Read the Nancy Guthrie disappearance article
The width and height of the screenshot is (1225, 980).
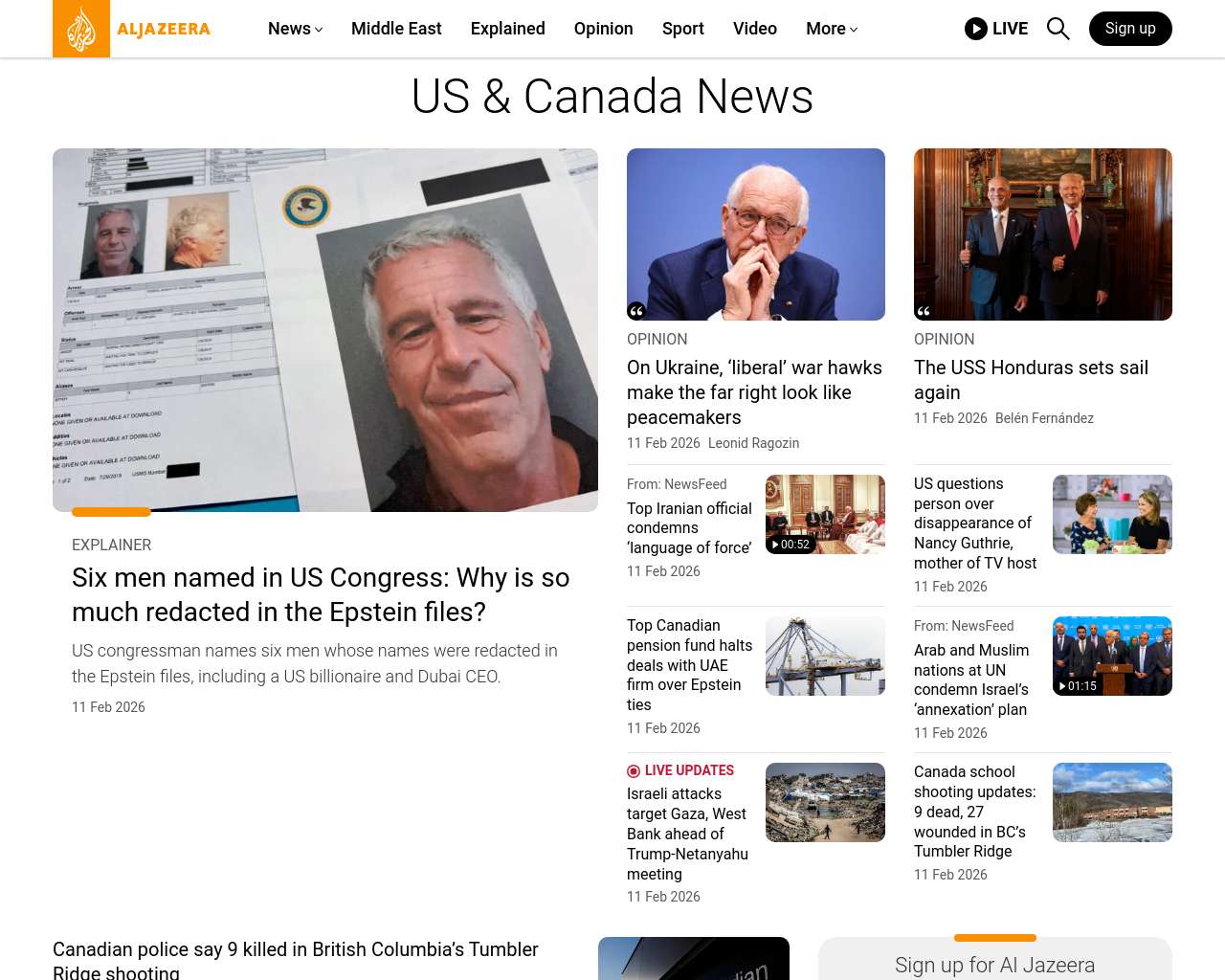975,523
